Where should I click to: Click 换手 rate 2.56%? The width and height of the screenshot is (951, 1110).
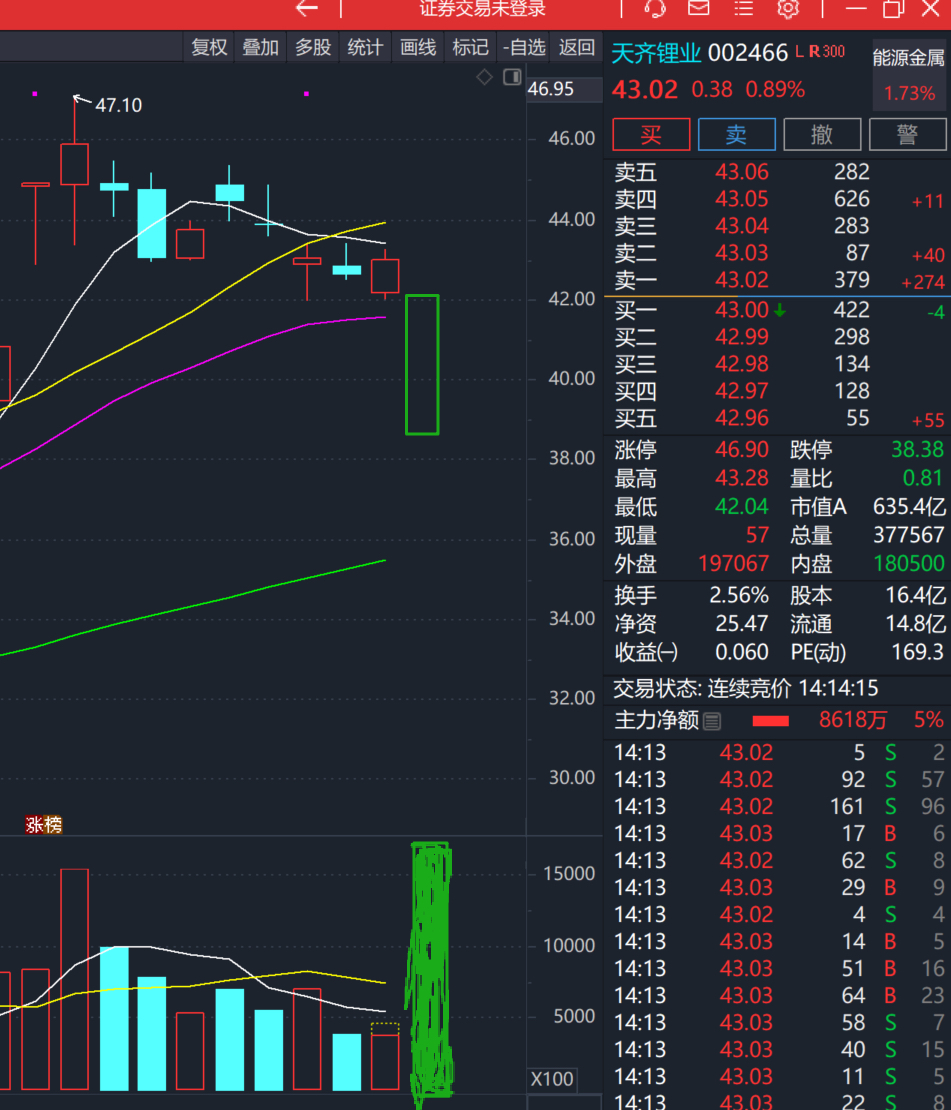click(739, 595)
